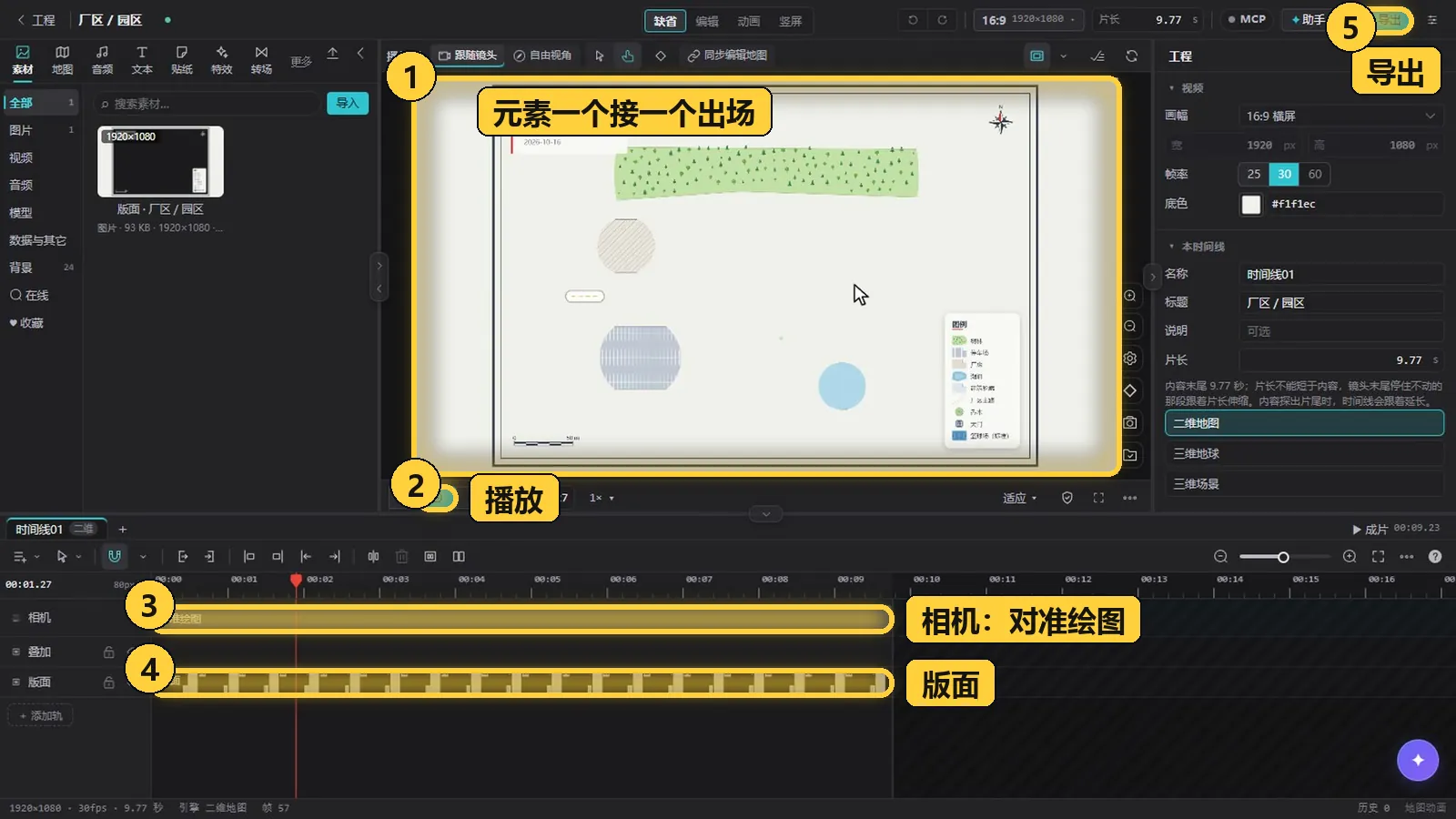Viewport: 1456px width, 819px height.
Task: Select the 版面·厂区/园区 asset thumbnail
Action: (160, 161)
